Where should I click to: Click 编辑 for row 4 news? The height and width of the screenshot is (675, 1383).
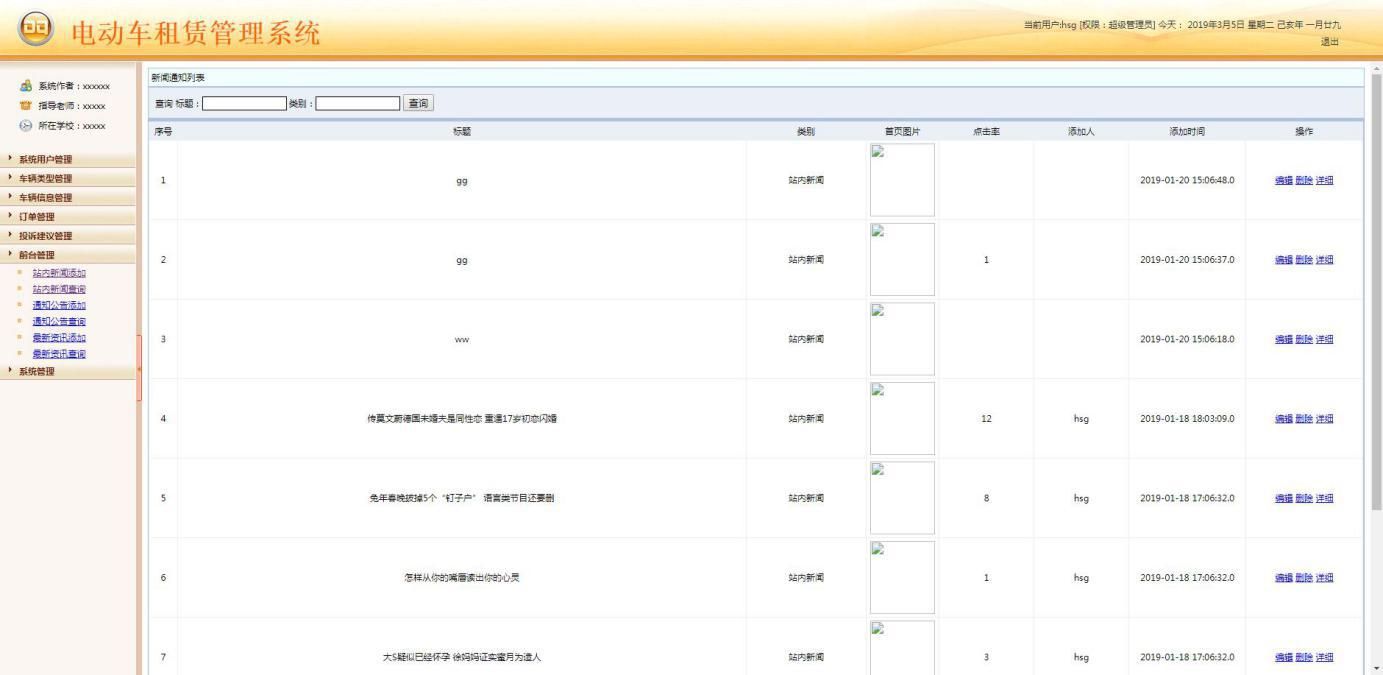[x=1283, y=419]
